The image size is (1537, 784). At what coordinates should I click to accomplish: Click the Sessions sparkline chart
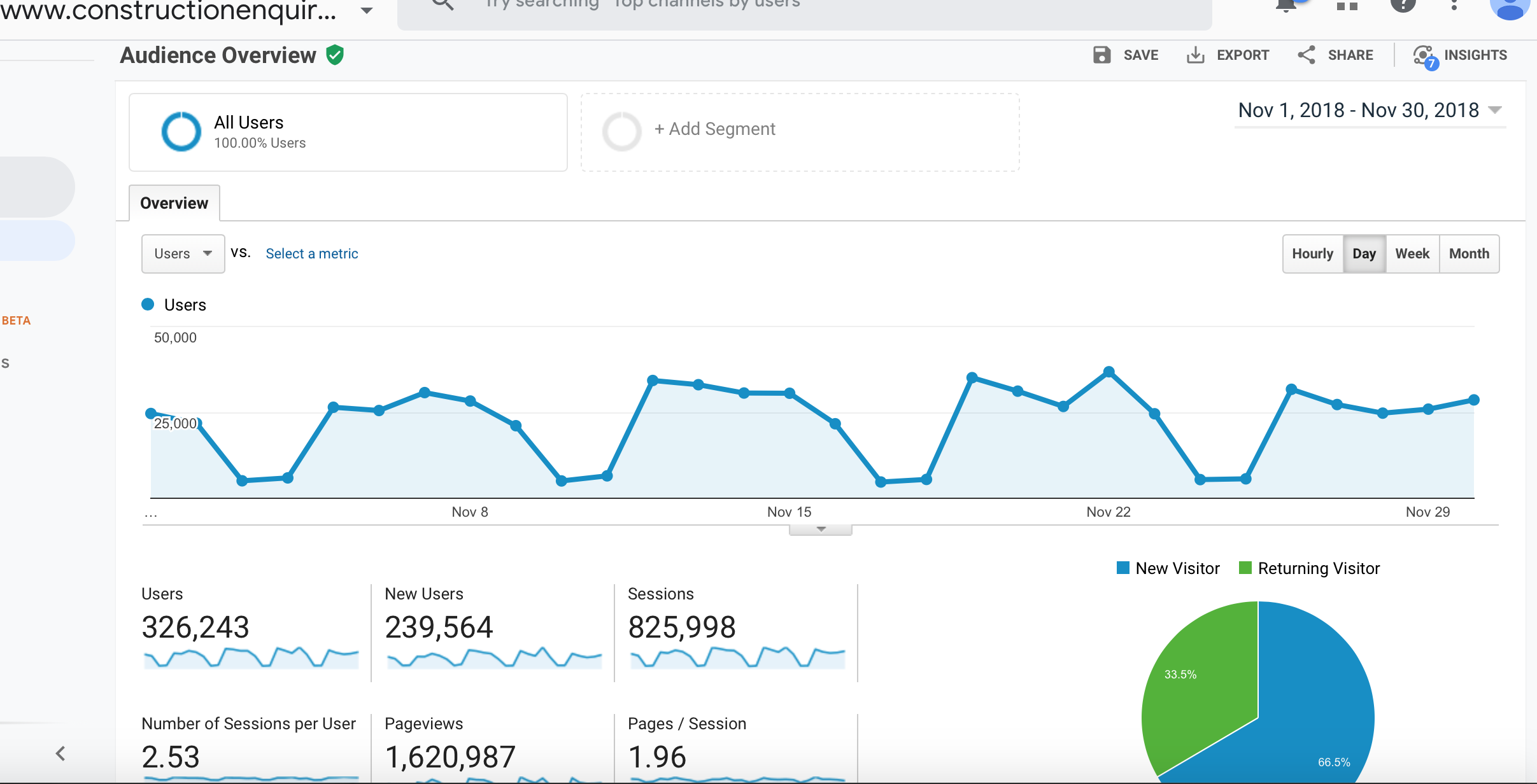click(x=737, y=657)
